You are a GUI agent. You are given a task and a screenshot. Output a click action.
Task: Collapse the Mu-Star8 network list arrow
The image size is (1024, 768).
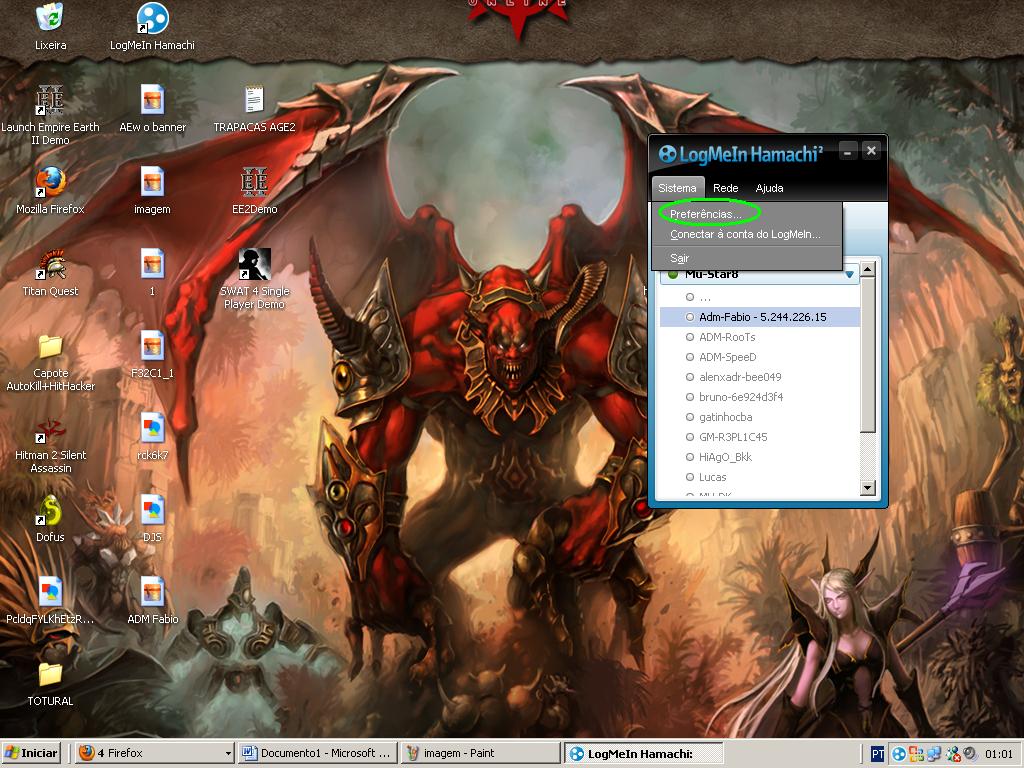(850, 275)
